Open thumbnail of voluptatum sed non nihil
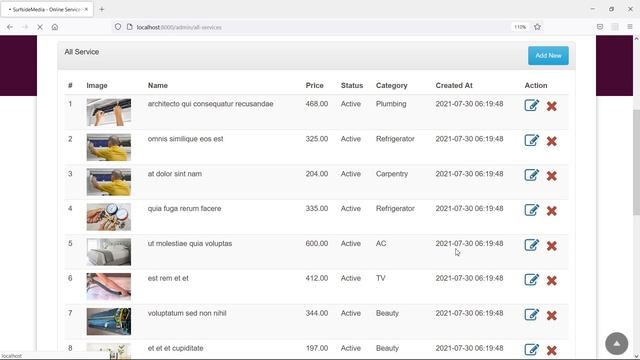 tap(109, 322)
